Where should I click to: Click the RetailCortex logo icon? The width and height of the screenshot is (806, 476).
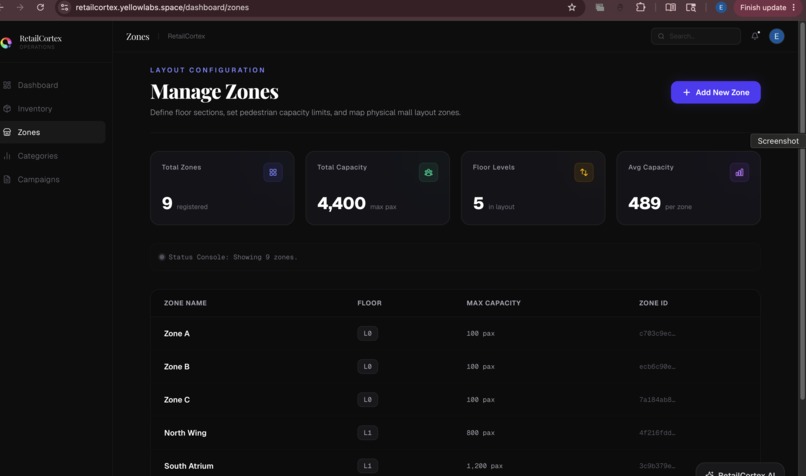pos(6,43)
